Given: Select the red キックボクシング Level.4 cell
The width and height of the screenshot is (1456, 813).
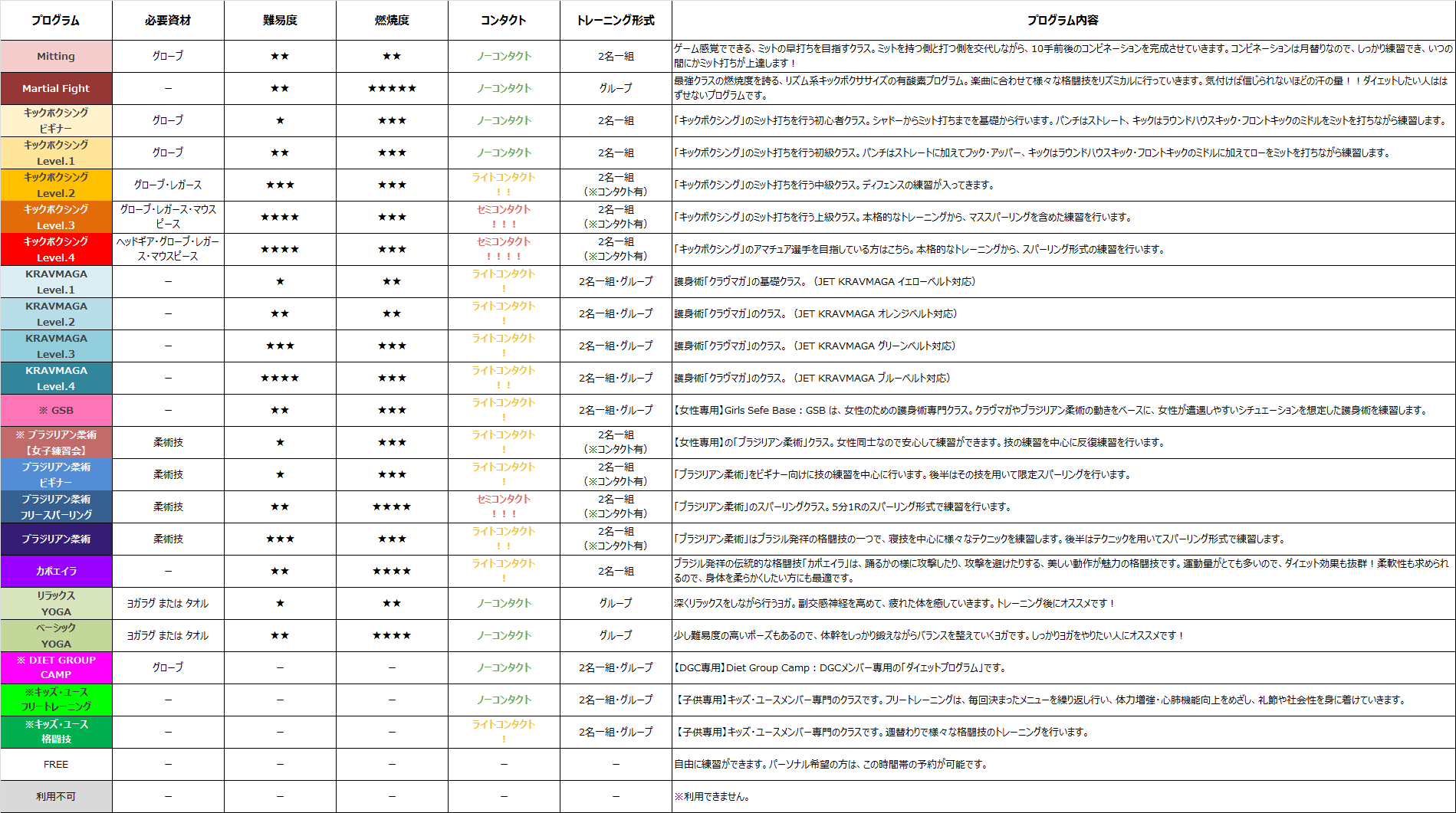Looking at the screenshot, I should coord(56,249).
